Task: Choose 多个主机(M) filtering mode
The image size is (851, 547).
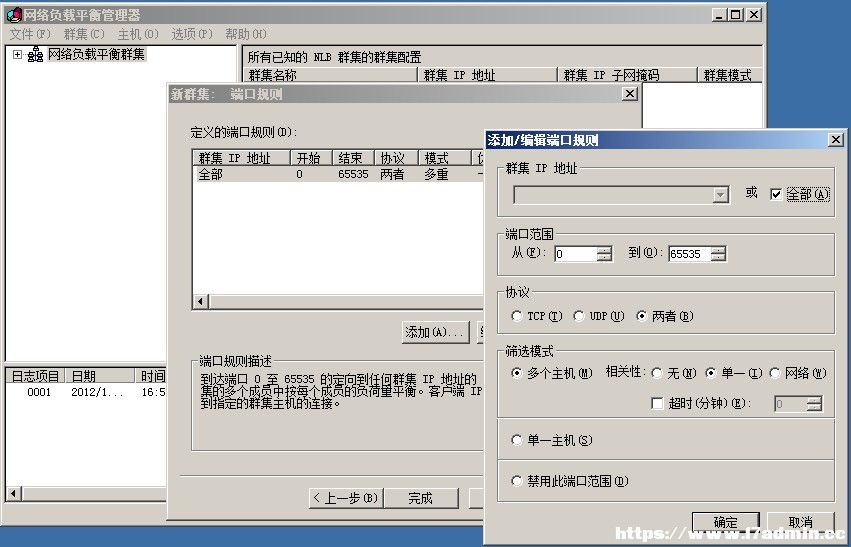Action: pyautogui.click(x=517, y=373)
